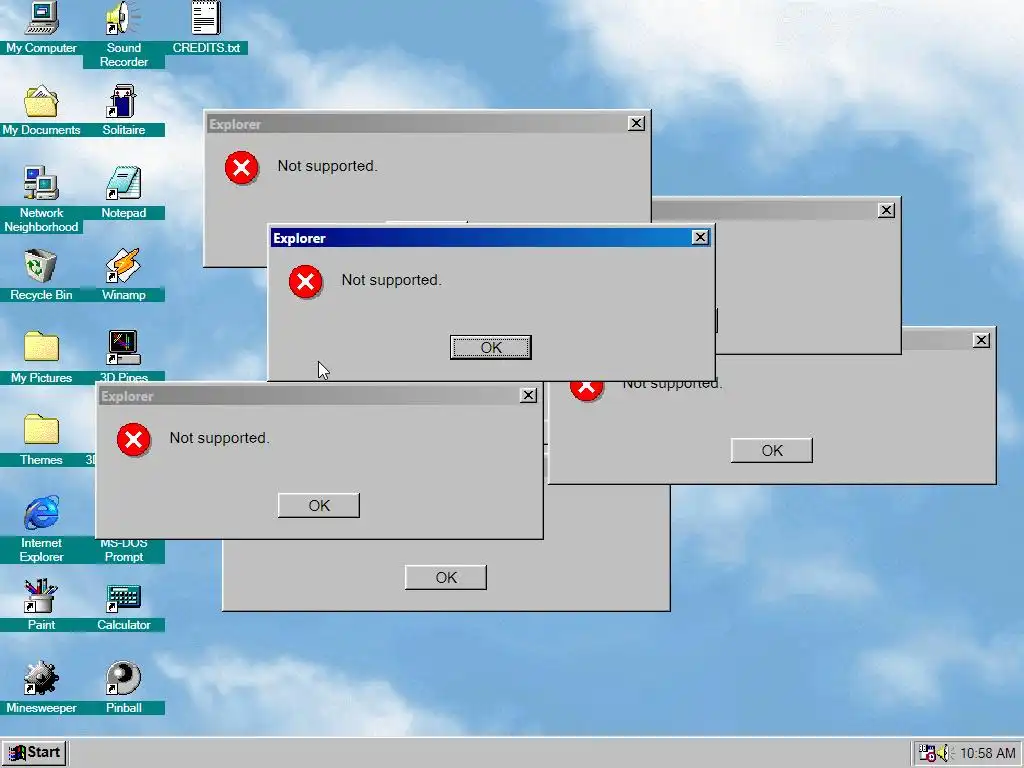Click the 10:58 AM taskbar clock

(987, 754)
